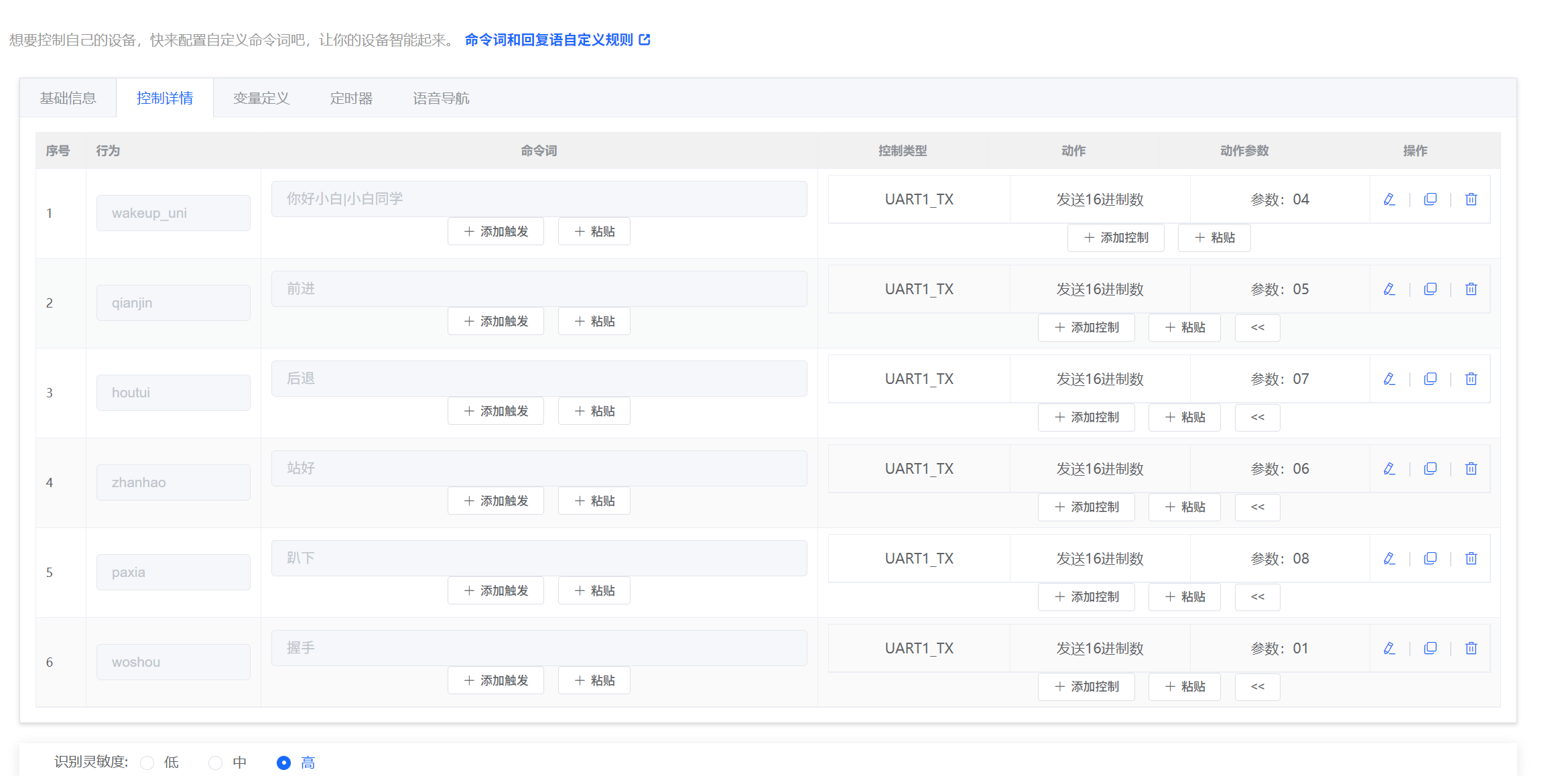This screenshot has width=1568, height=776.
Task: Collapse the houtui row controls
Action: pyautogui.click(x=1257, y=417)
